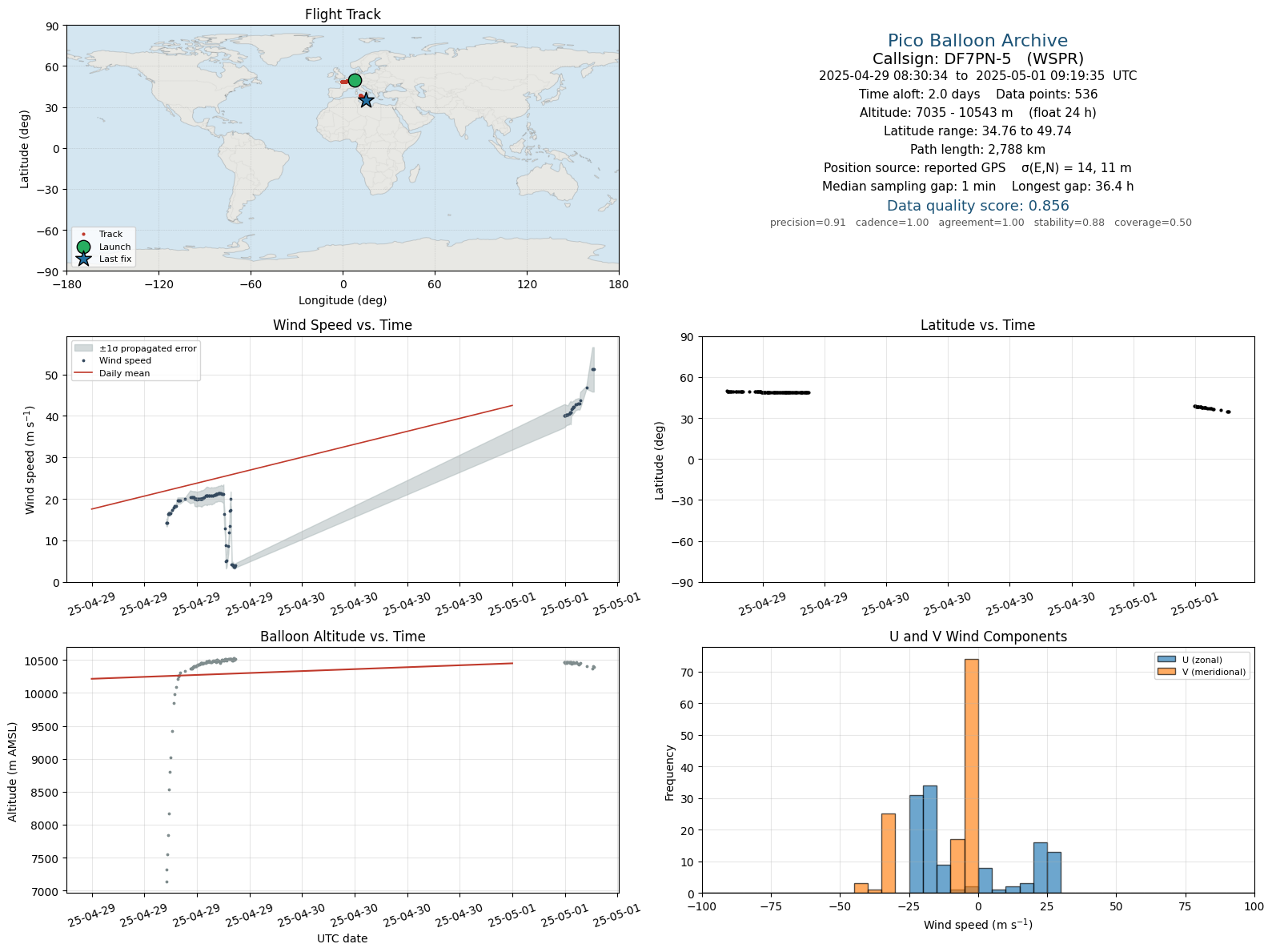Image resolution: width=1272 pixels, height=952 pixels.
Task: Select the Longest gap: 36.4 h text
Action: 1073,187
